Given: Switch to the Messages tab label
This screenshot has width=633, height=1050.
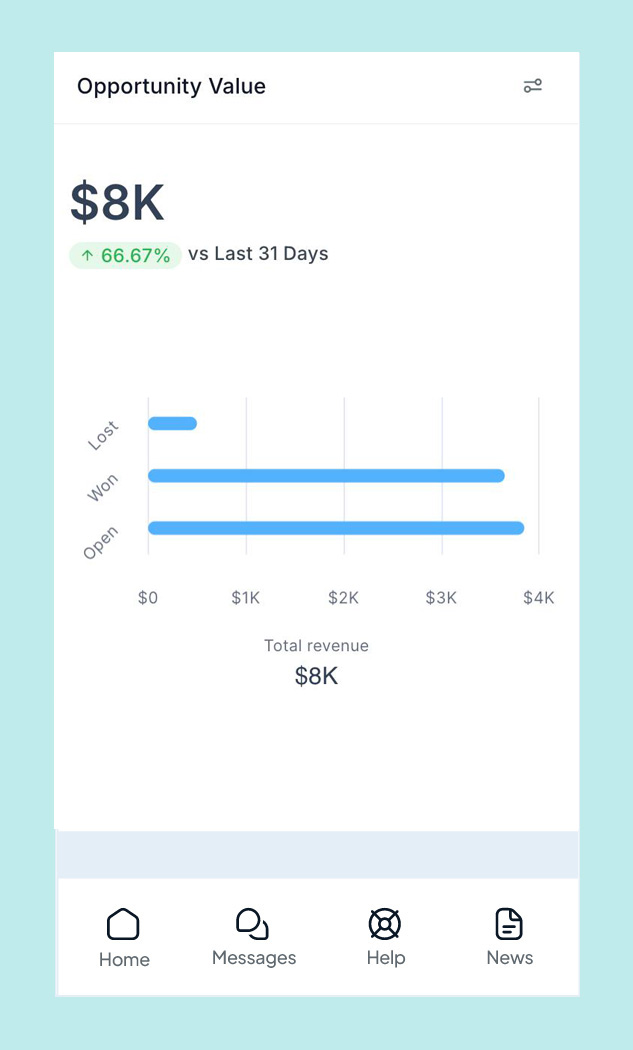Looking at the screenshot, I should point(254,958).
